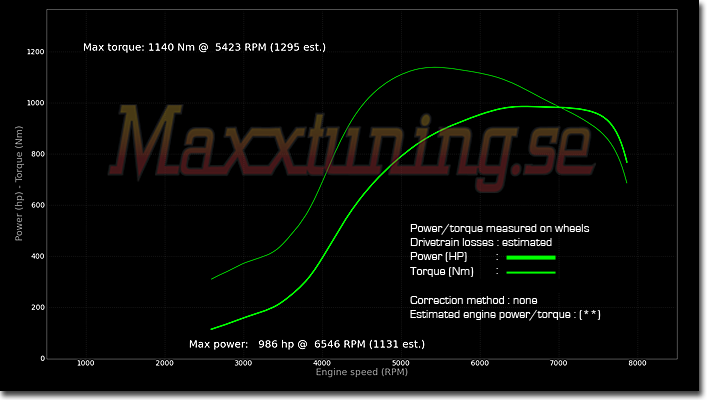Click the 0 y-axis tick label

point(43,358)
